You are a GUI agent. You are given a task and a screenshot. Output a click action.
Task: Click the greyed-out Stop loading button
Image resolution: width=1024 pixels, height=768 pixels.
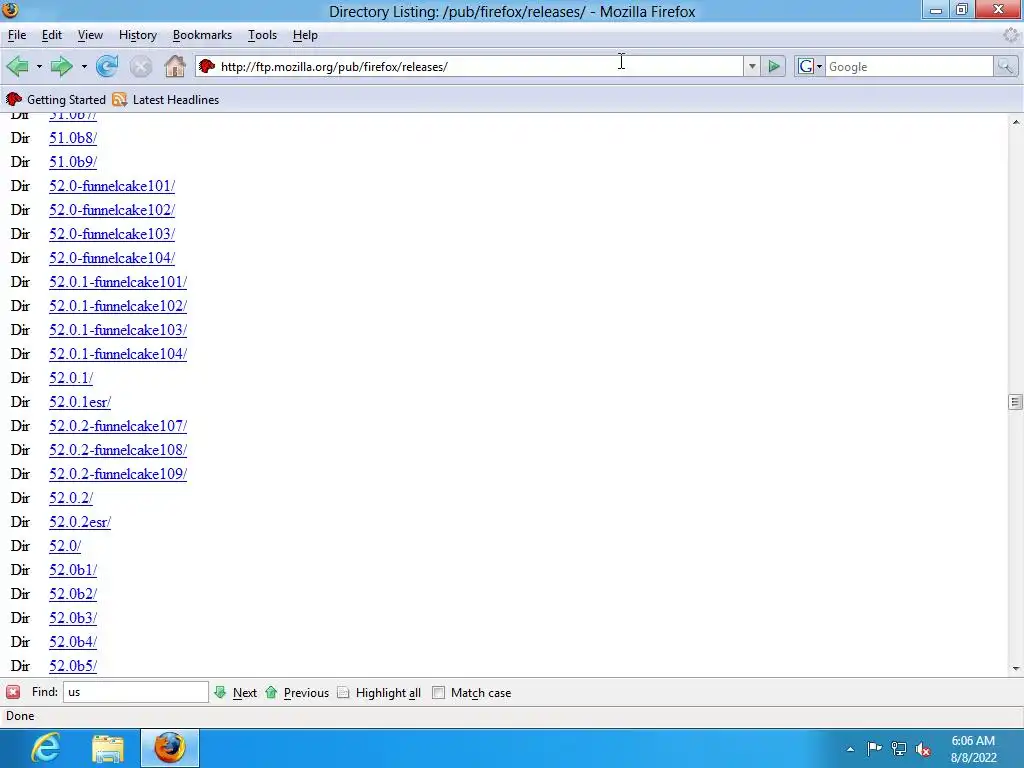[x=140, y=66]
